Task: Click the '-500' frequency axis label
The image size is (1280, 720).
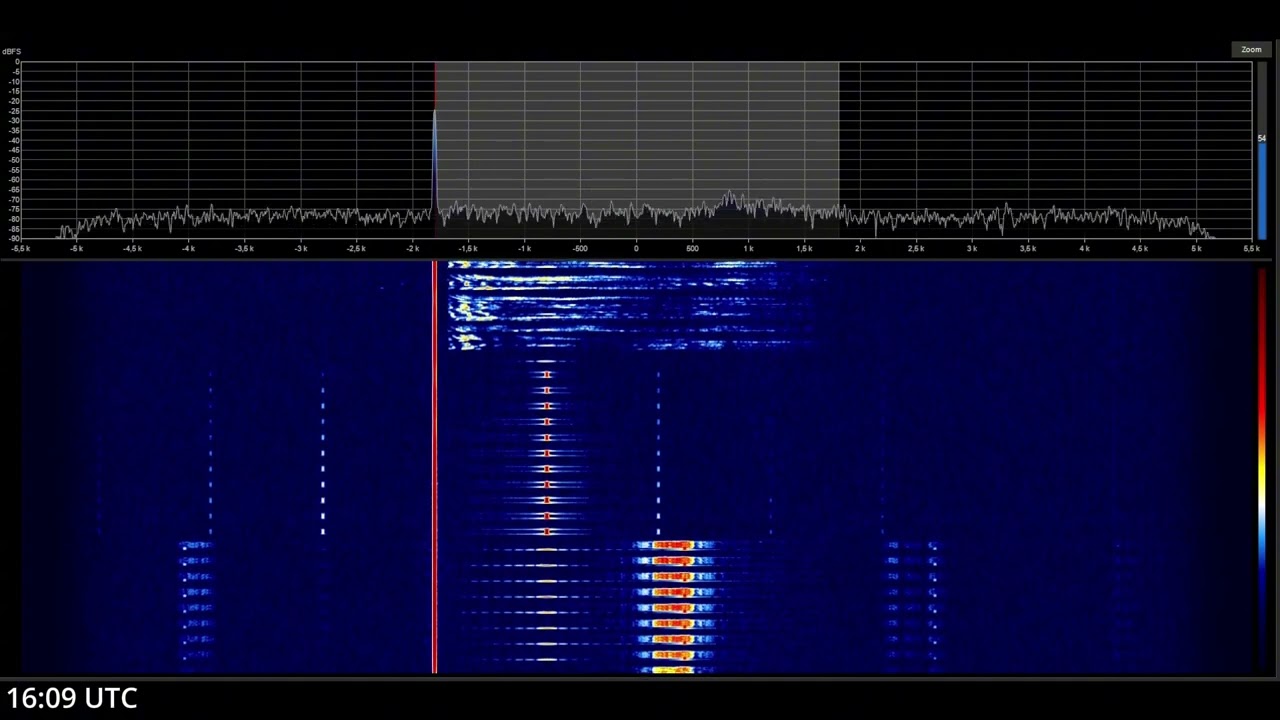Action: click(580, 248)
